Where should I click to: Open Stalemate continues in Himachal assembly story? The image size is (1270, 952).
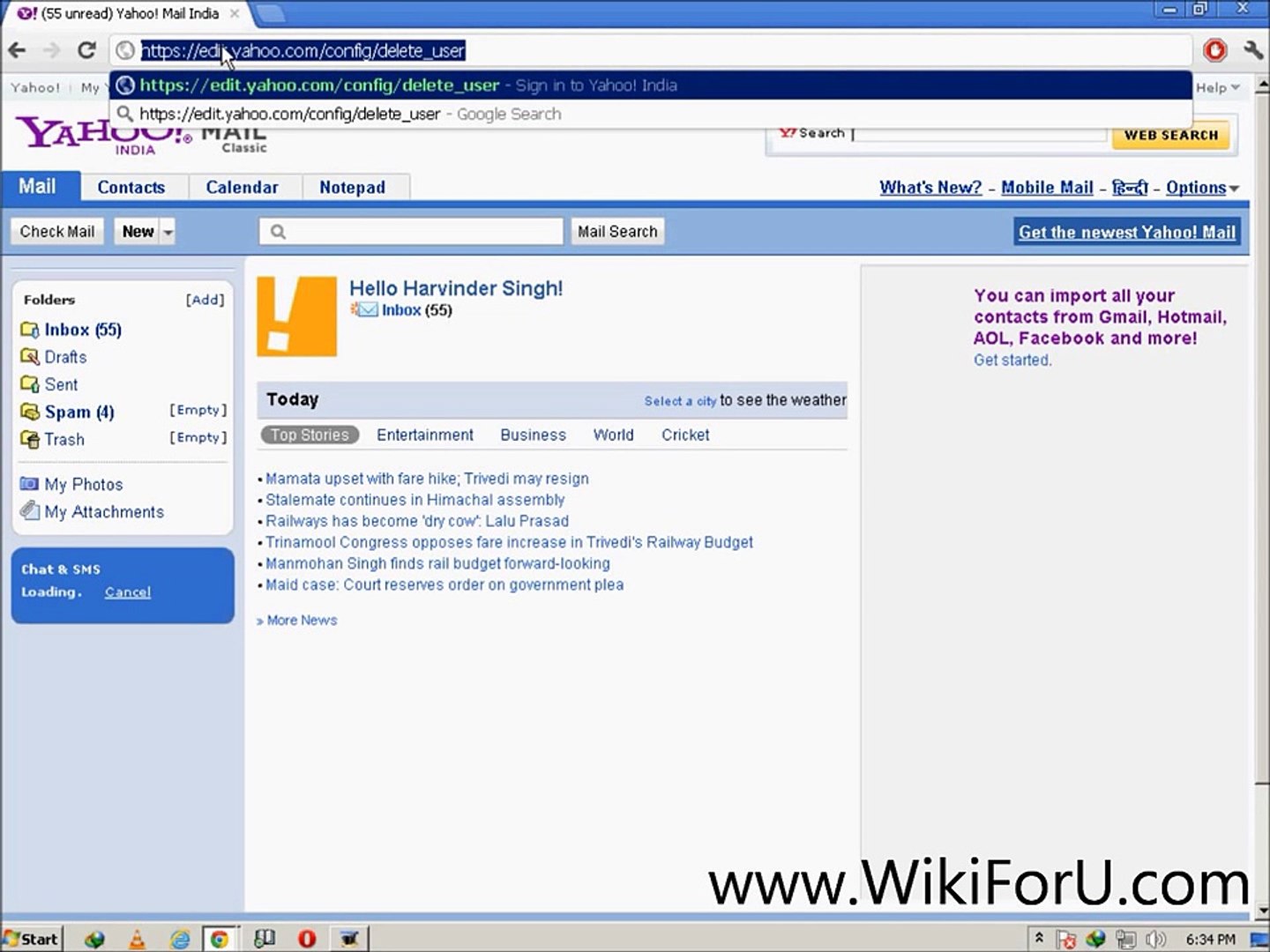tap(415, 500)
